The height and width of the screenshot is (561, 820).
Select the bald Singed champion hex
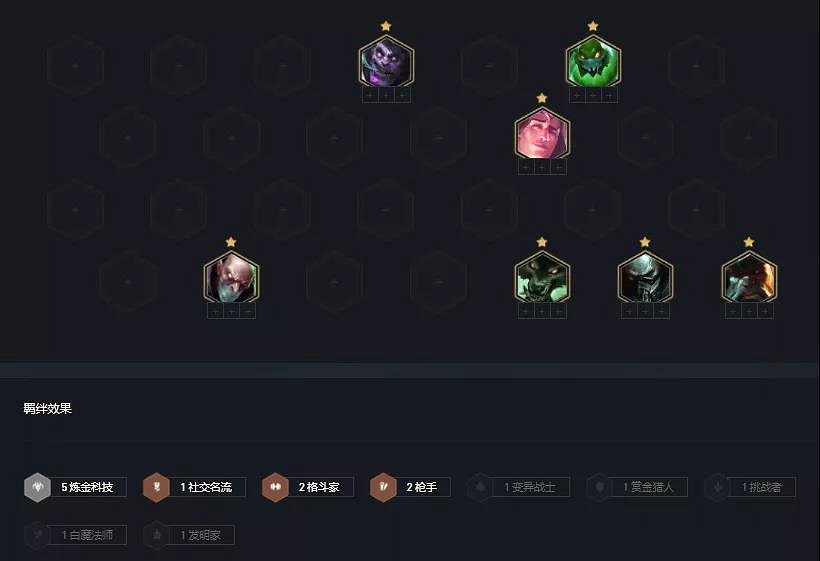pyautogui.click(x=231, y=277)
